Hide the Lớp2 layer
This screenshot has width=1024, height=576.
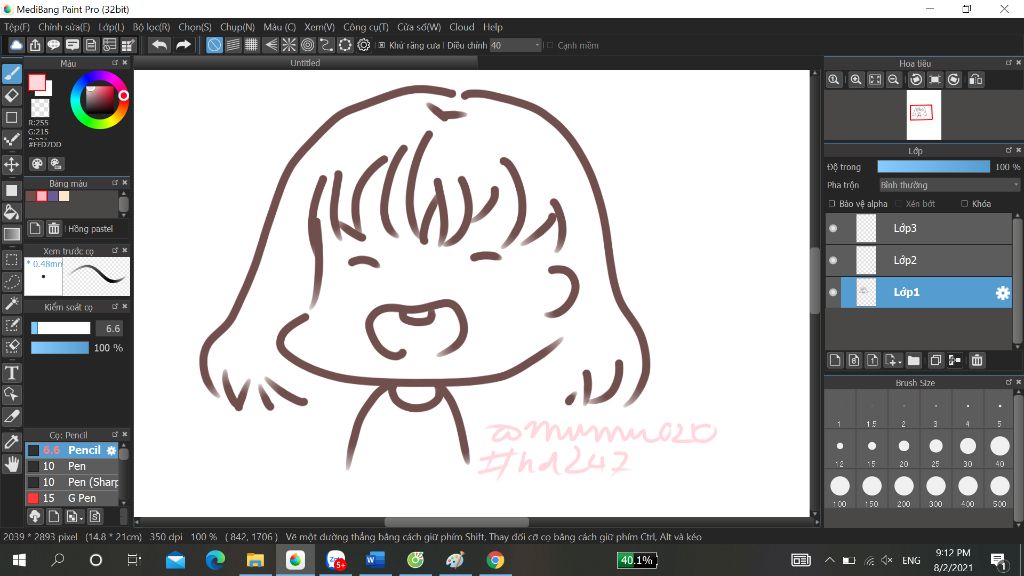[x=833, y=260]
